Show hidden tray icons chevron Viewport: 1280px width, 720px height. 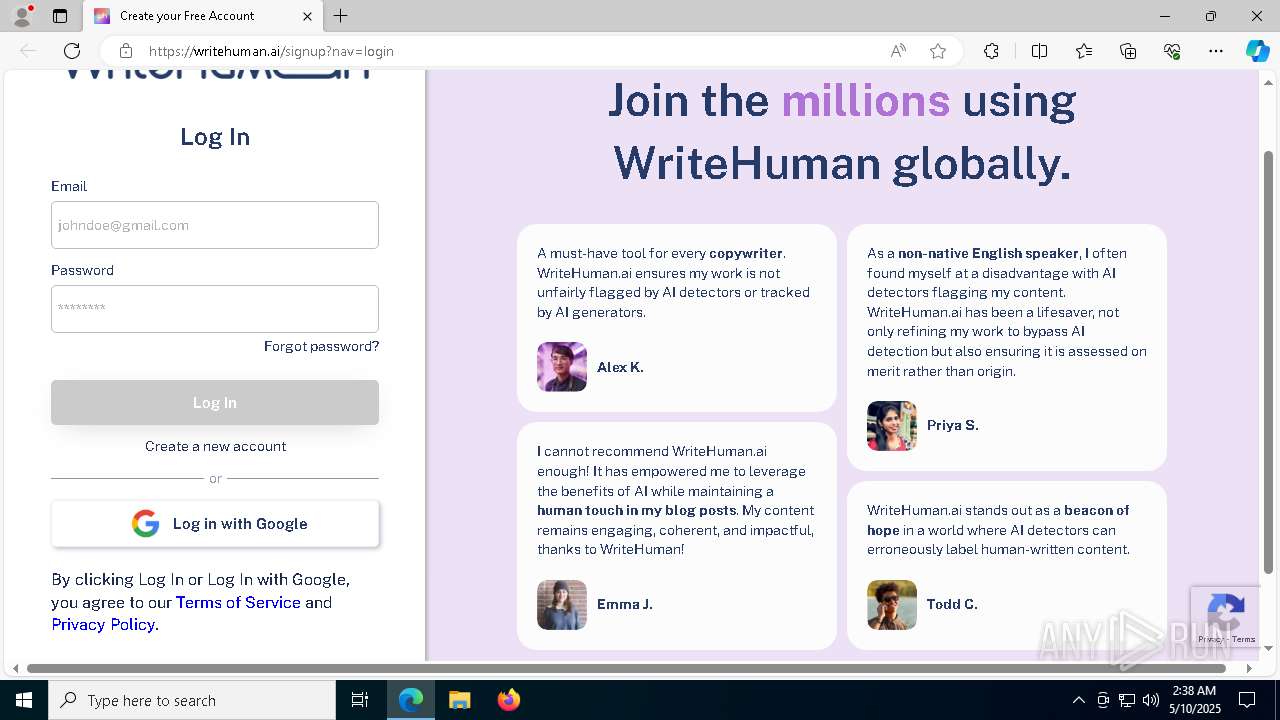1078,700
